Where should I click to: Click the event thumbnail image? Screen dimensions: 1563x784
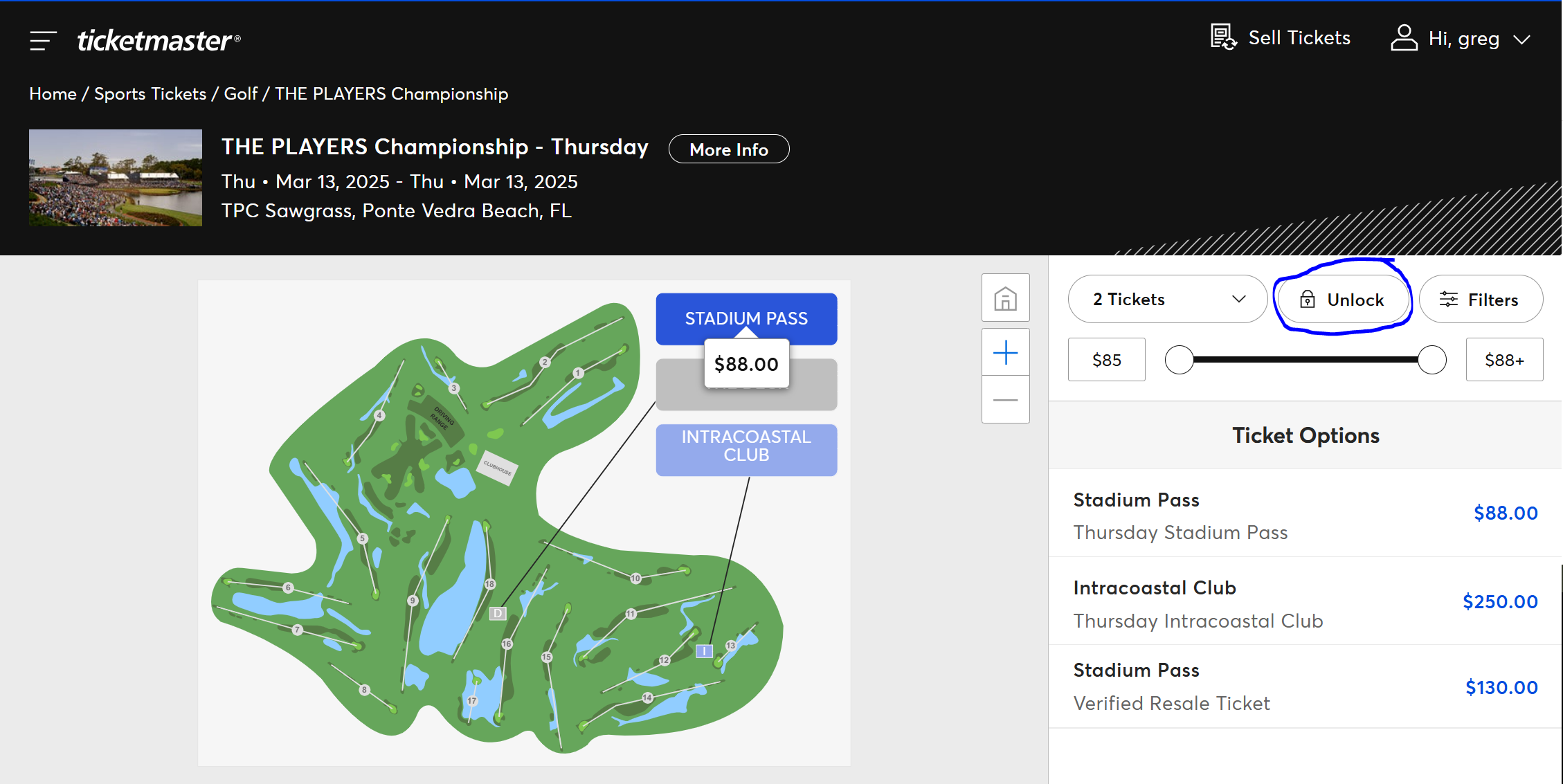point(116,178)
